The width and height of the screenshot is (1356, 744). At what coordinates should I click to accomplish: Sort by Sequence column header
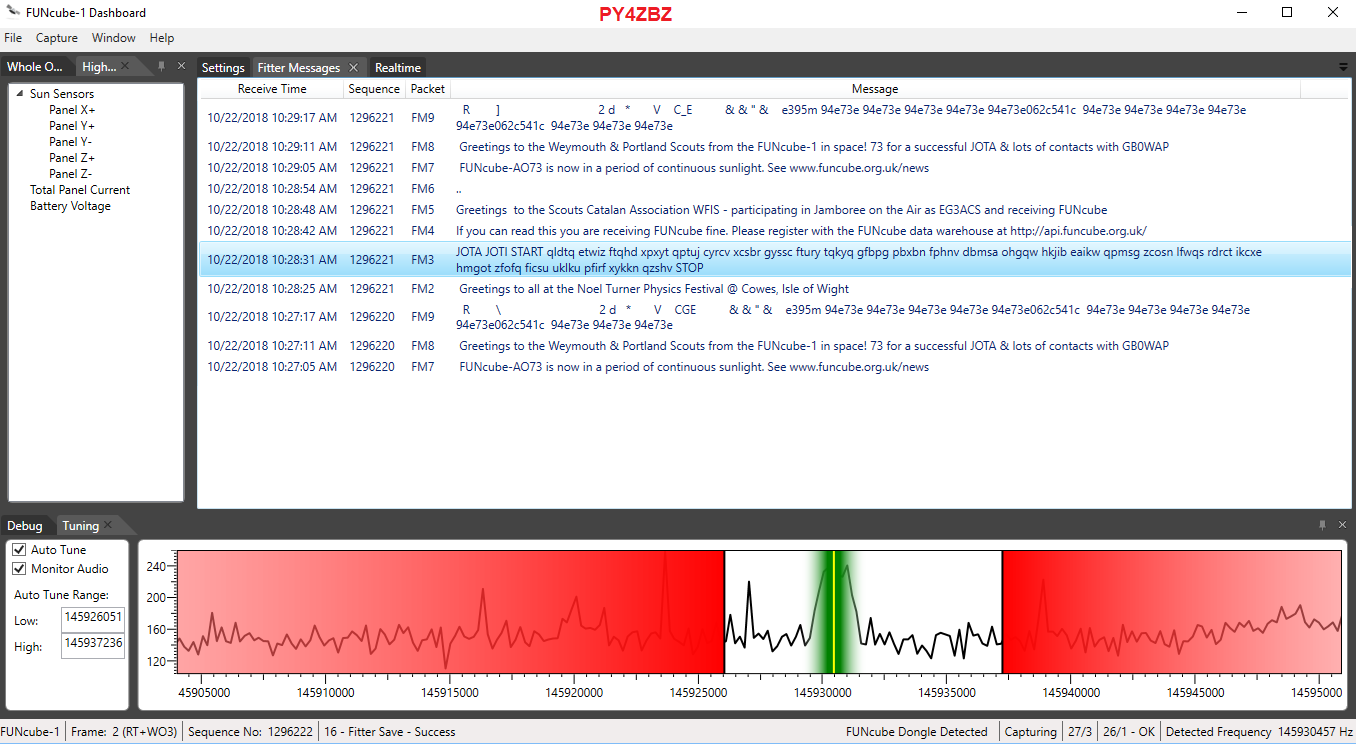click(374, 89)
